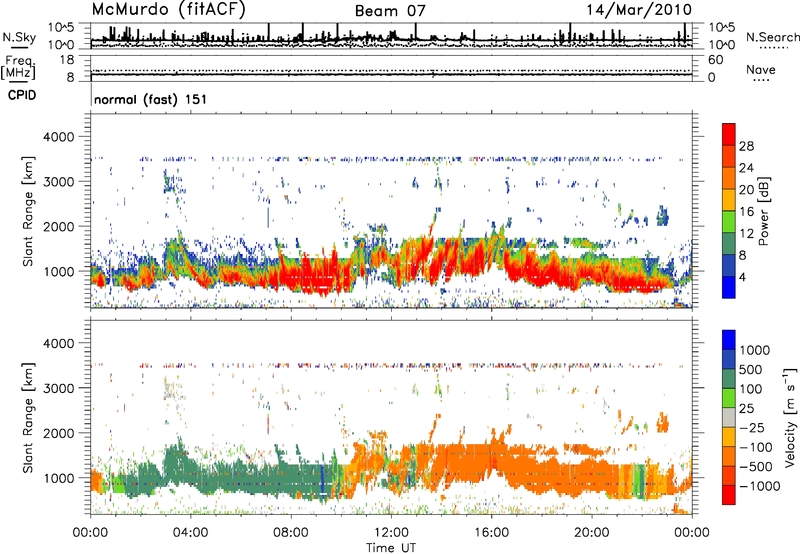Viewport: 800px width, 554px height.
Task: Select the bright blue bottom Power swatch
Action: (x=729, y=287)
